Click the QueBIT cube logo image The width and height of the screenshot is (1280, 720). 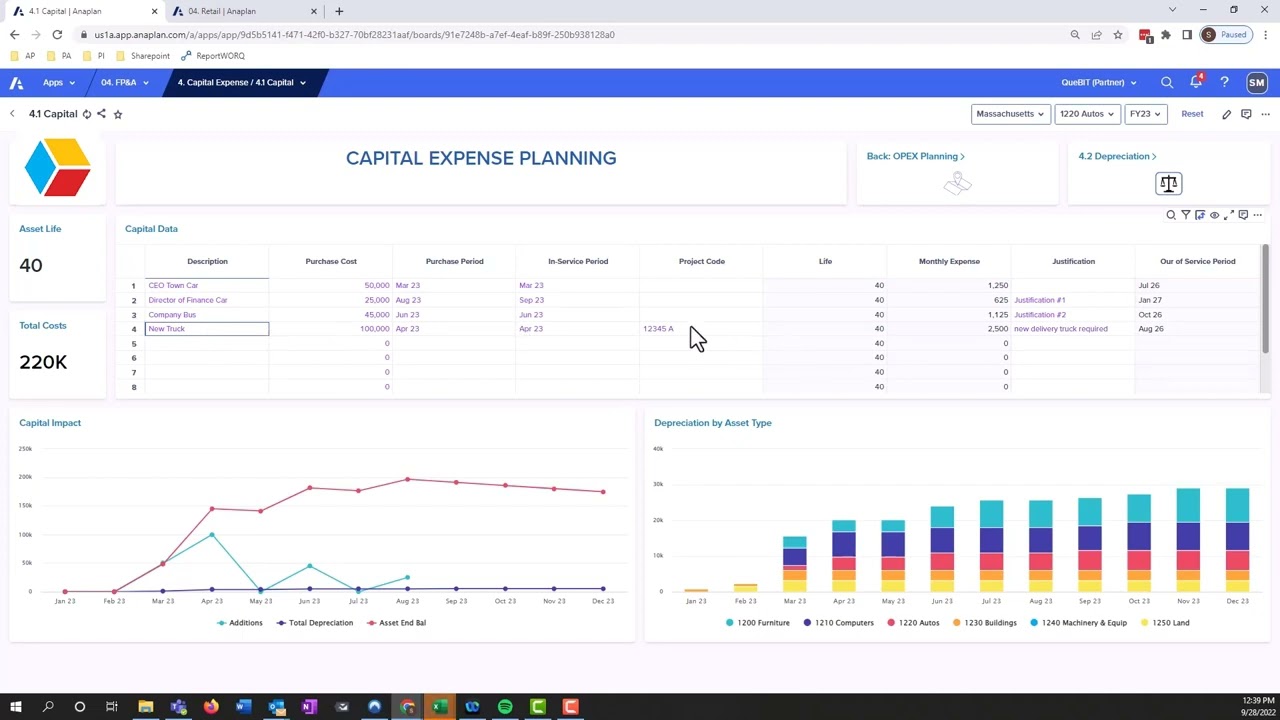[x=58, y=167]
